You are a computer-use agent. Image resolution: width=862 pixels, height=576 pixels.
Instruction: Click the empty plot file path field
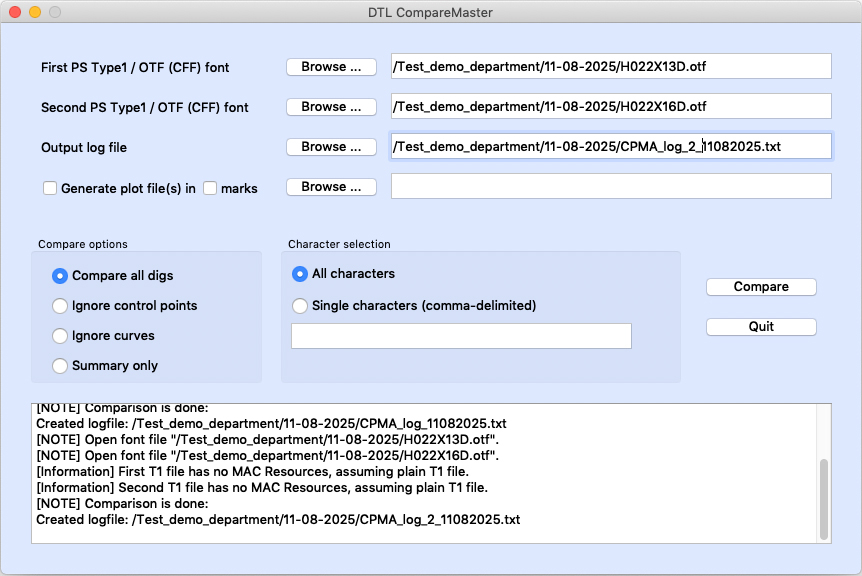coord(611,186)
